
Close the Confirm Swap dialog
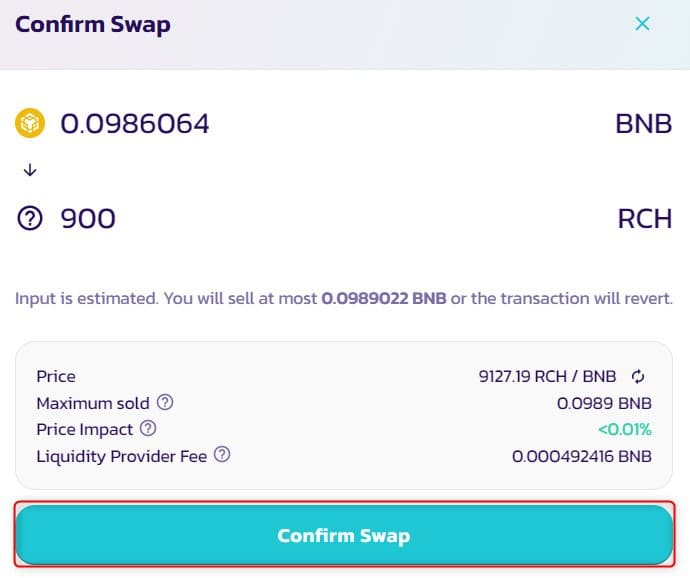[642, 24]
